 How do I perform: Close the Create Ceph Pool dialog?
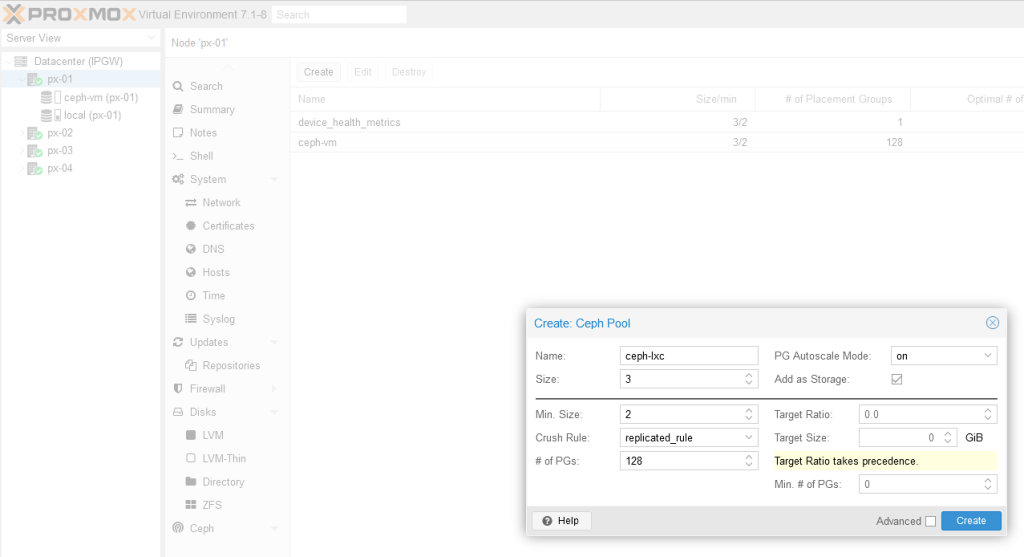992,323
